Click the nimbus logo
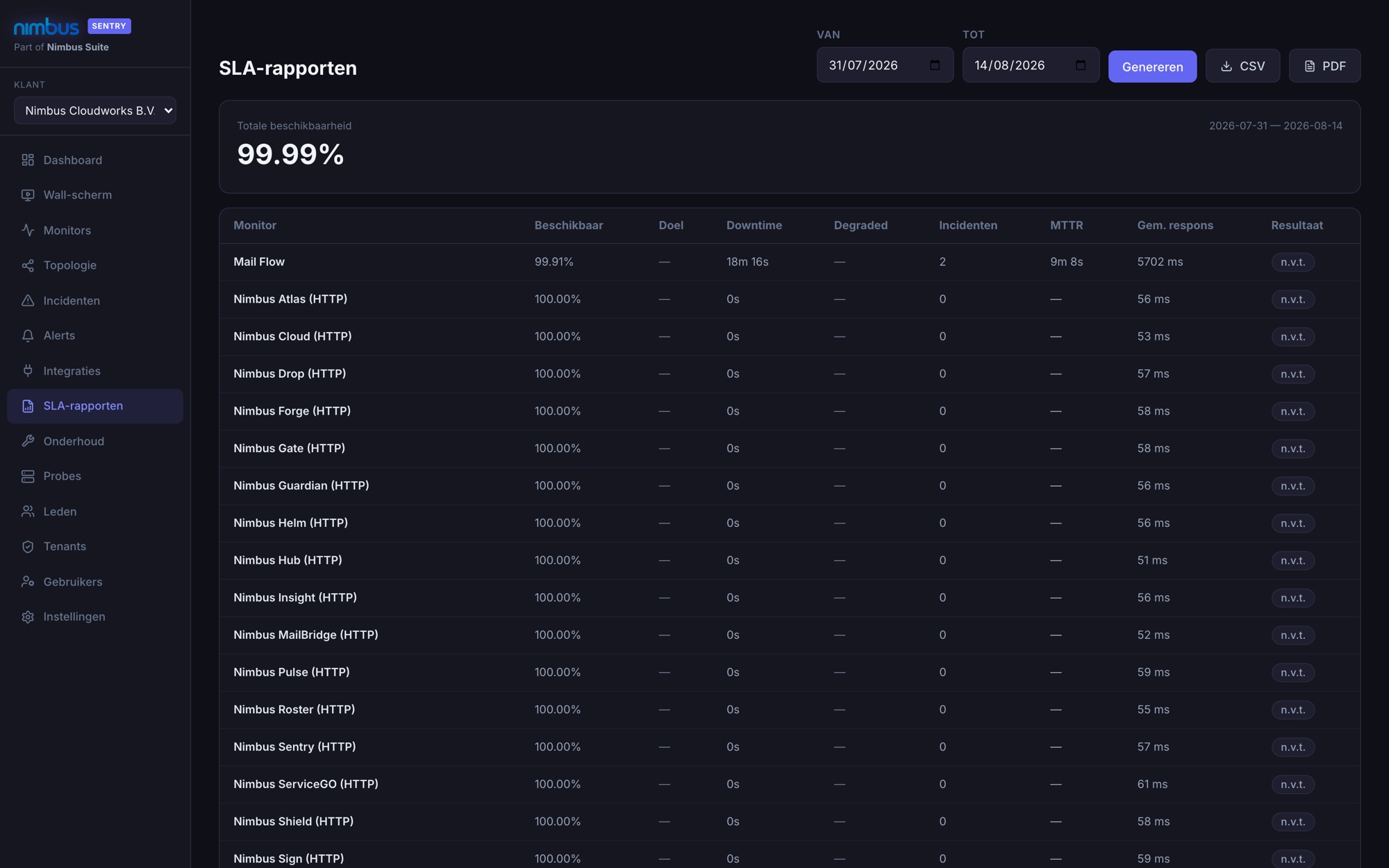This screenshot has width=1389, height=868. 47,26
